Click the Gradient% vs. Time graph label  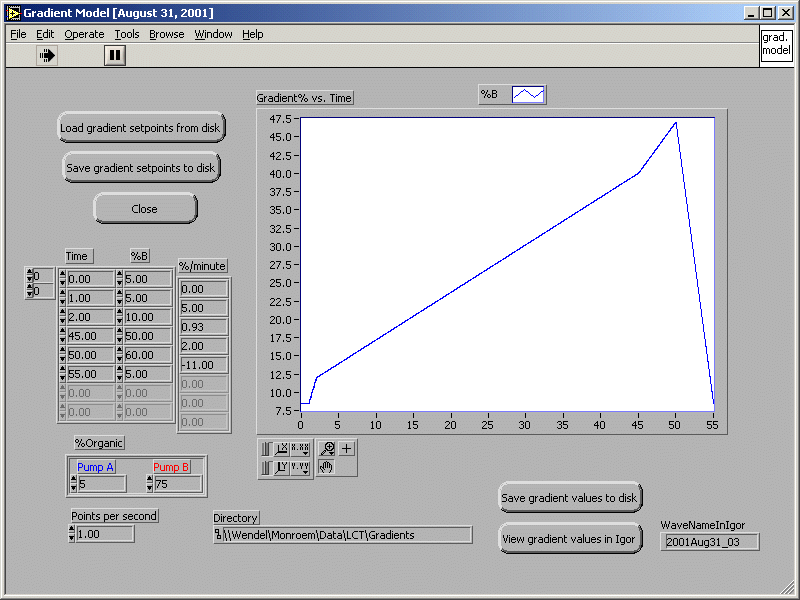304,98
